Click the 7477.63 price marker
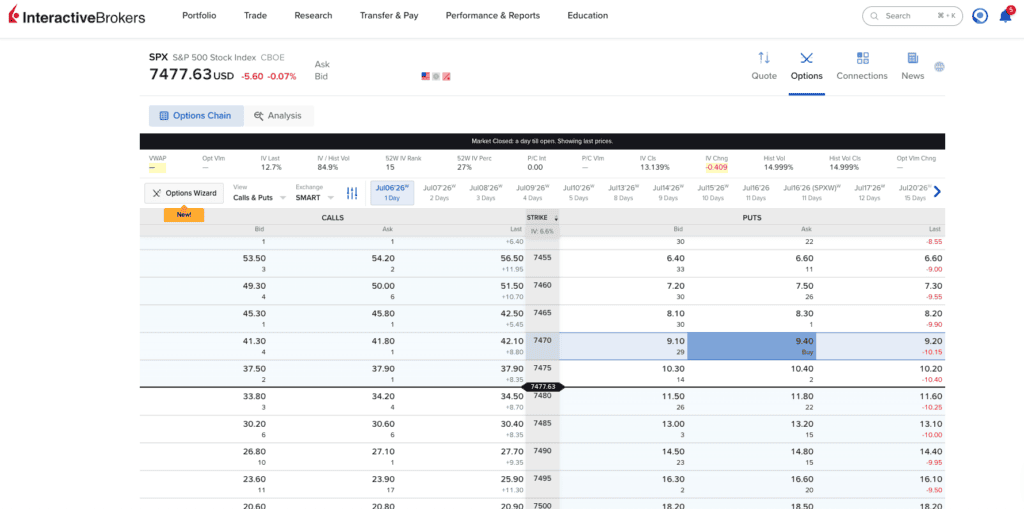The height and width of the screenshot is (509, 1024). pyautogui.click(x=543, y=387)
